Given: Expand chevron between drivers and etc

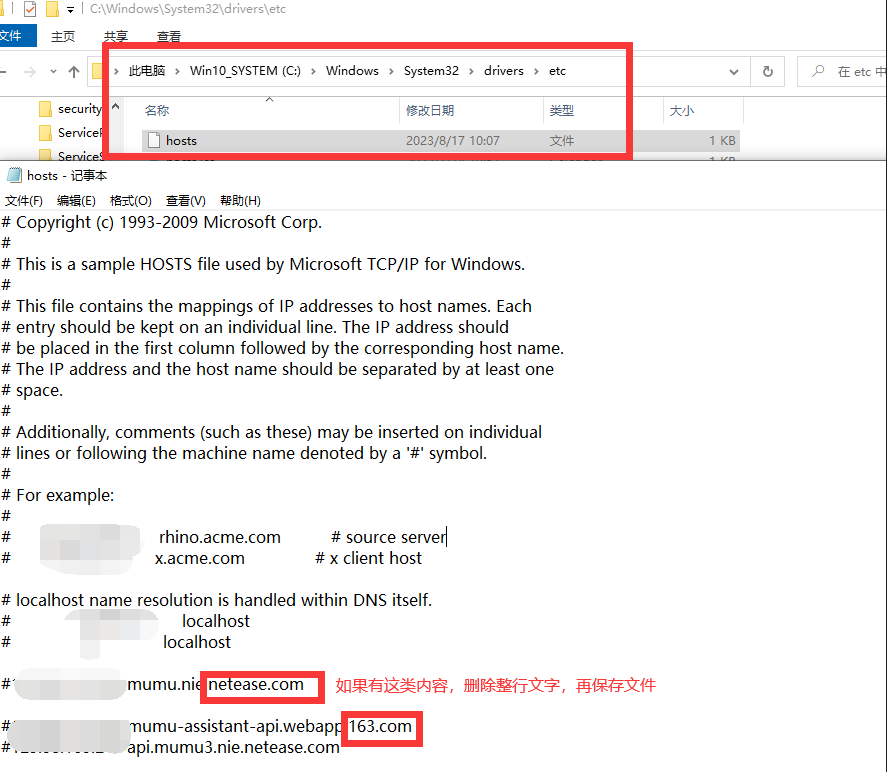Looking at the screenshot, I should 536,71.
